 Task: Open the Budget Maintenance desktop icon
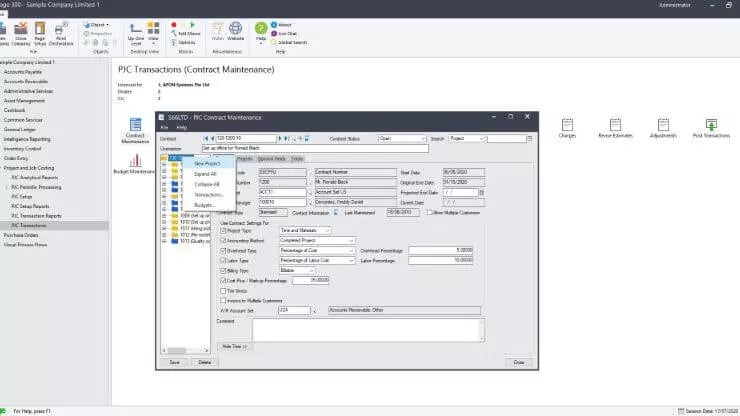(135, 164)
